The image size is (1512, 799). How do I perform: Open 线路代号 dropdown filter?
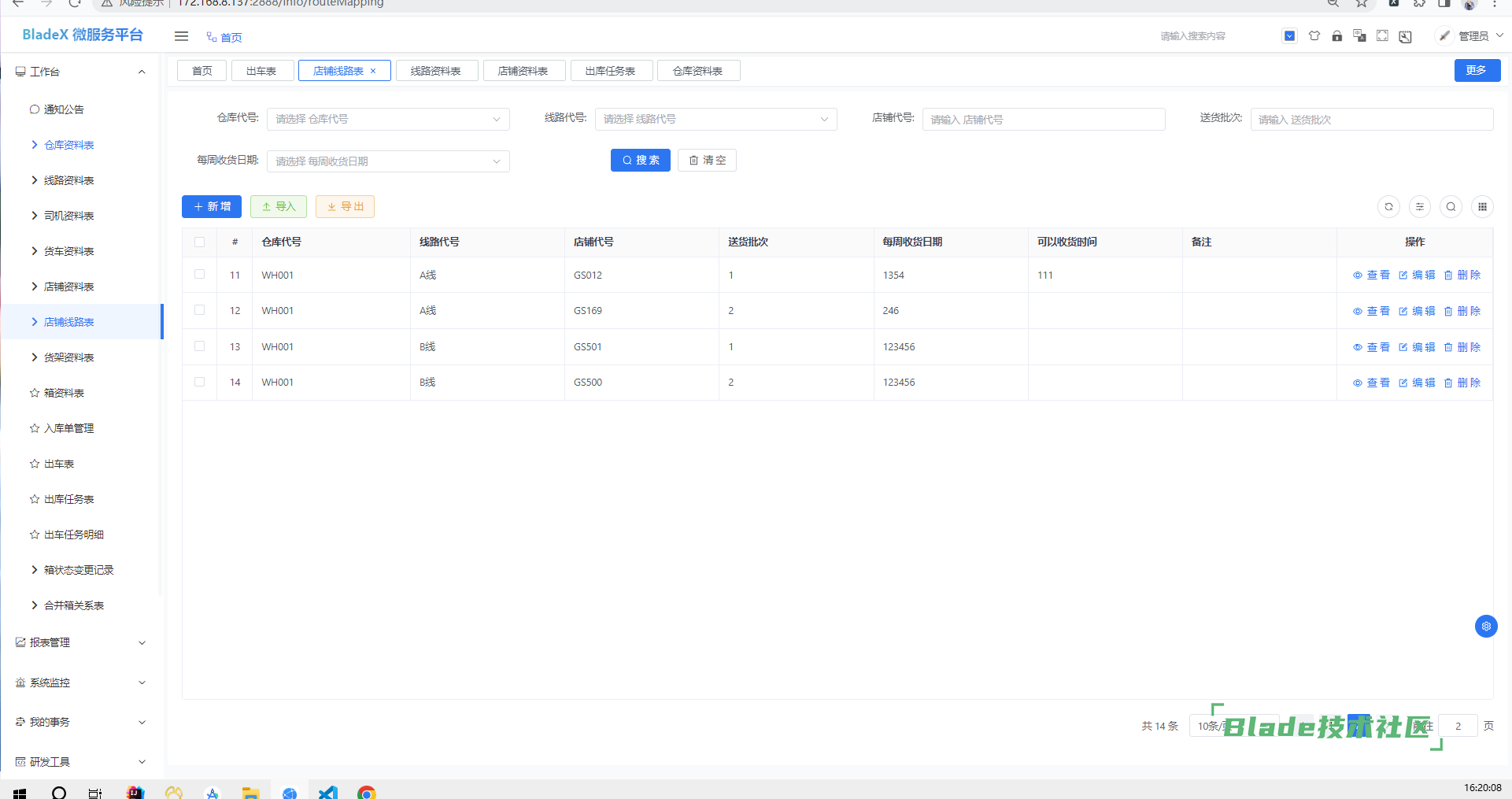click(x=715, y=119)
